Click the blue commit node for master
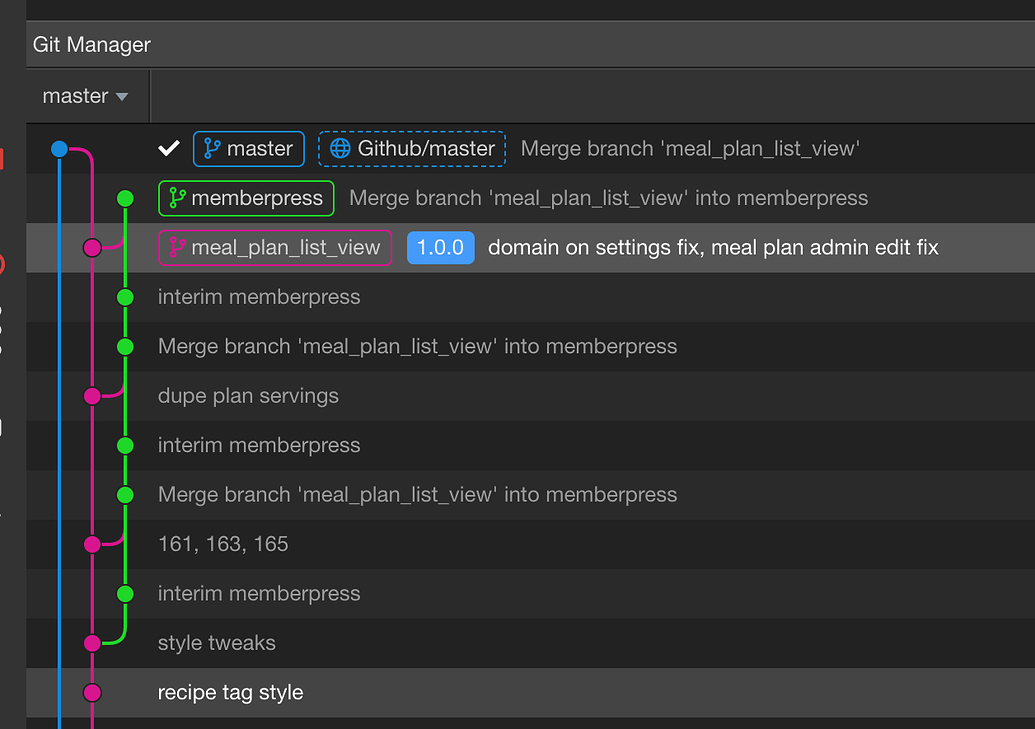The height and width of the screenshot is (729, 1035). pyautogui.click(x=59, y=149)
